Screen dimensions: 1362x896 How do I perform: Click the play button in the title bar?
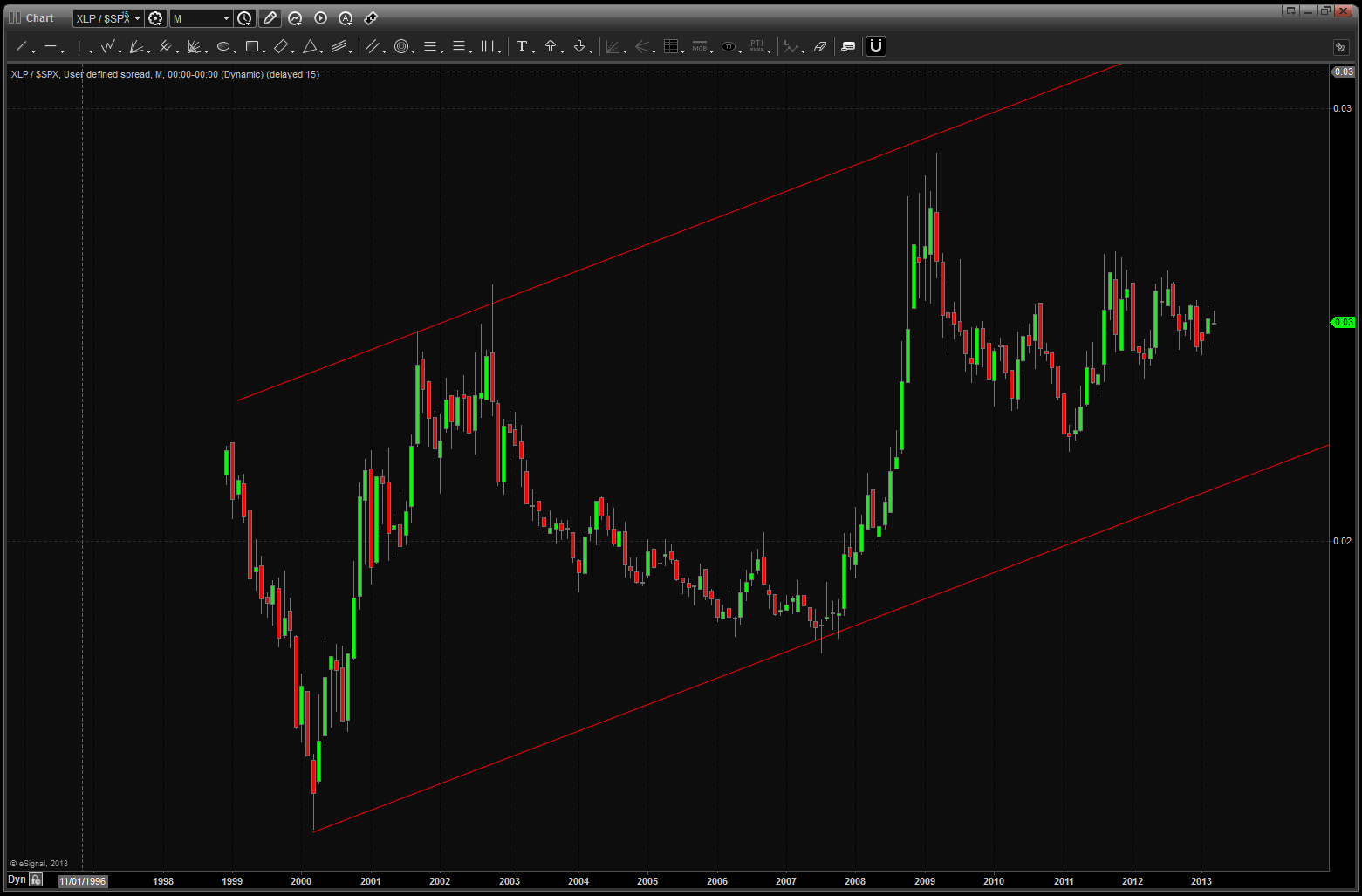(320, 18)
